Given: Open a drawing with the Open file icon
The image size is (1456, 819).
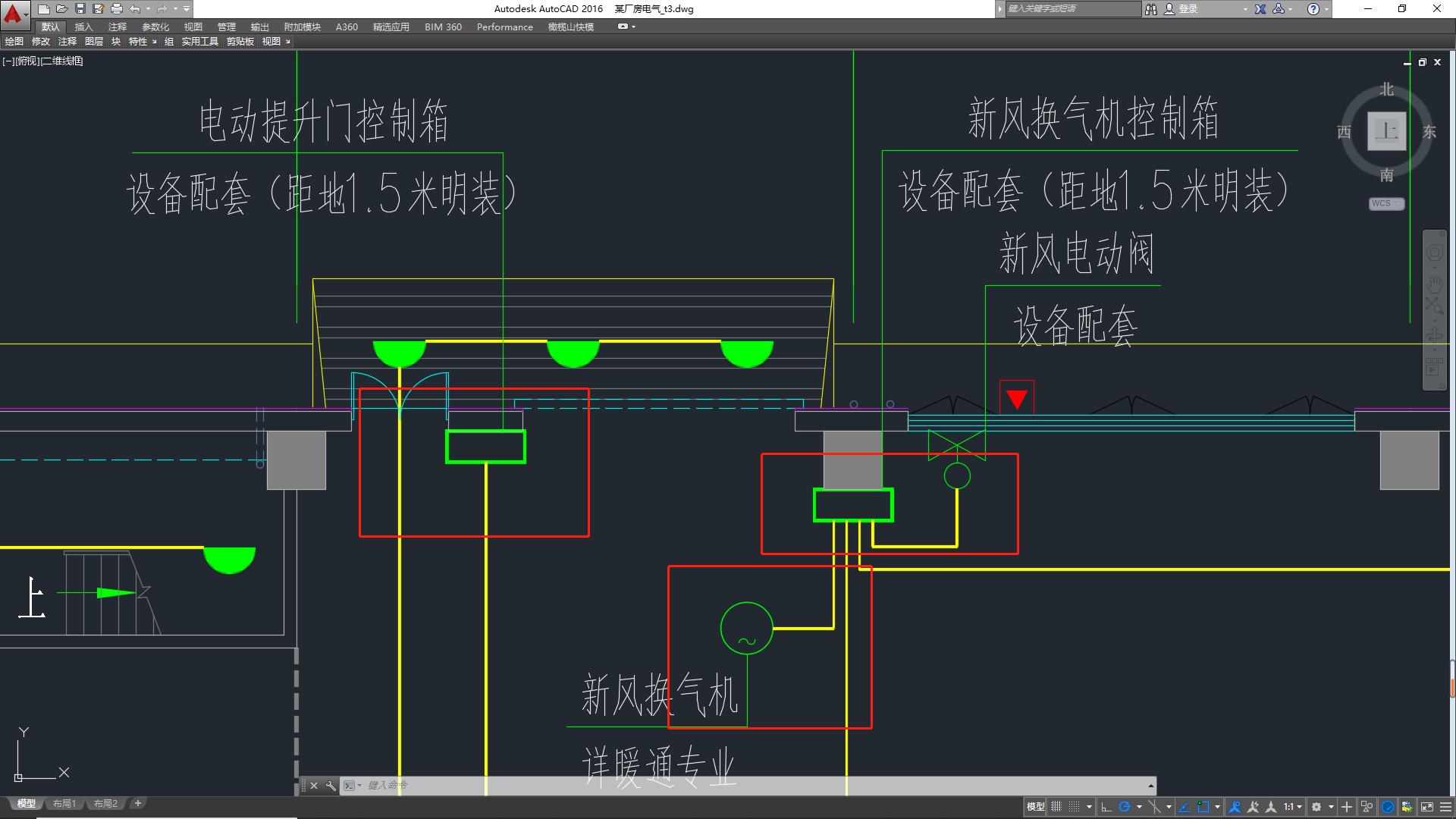Looking at the screenshot, I should click(62, 8).
